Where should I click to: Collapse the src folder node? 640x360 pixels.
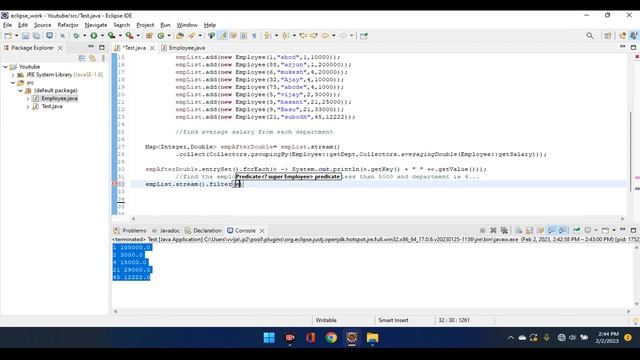[13, 82]
